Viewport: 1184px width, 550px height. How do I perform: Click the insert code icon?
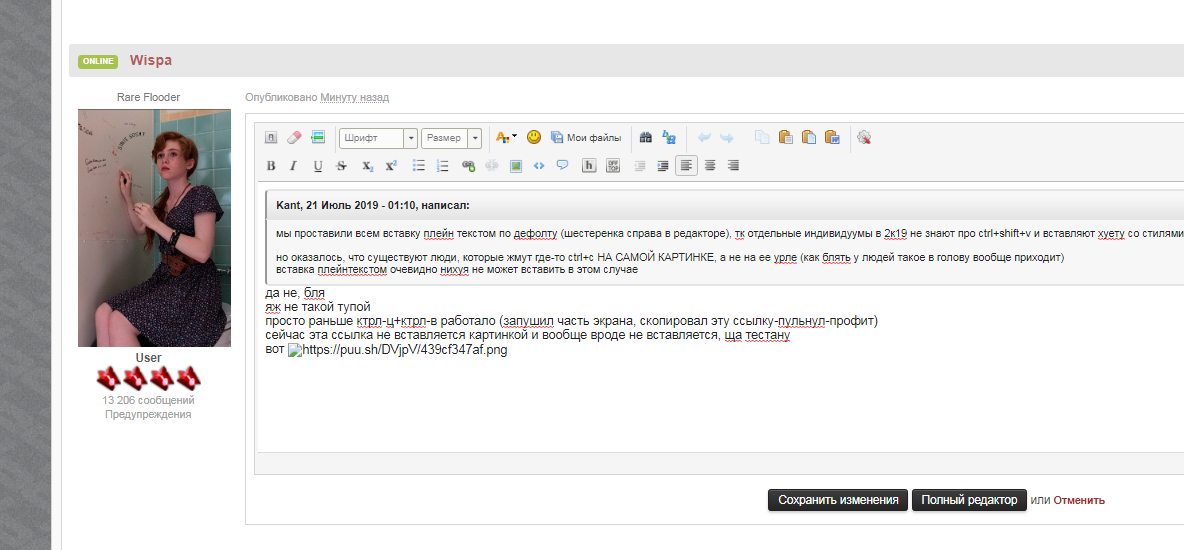point(538,165)
